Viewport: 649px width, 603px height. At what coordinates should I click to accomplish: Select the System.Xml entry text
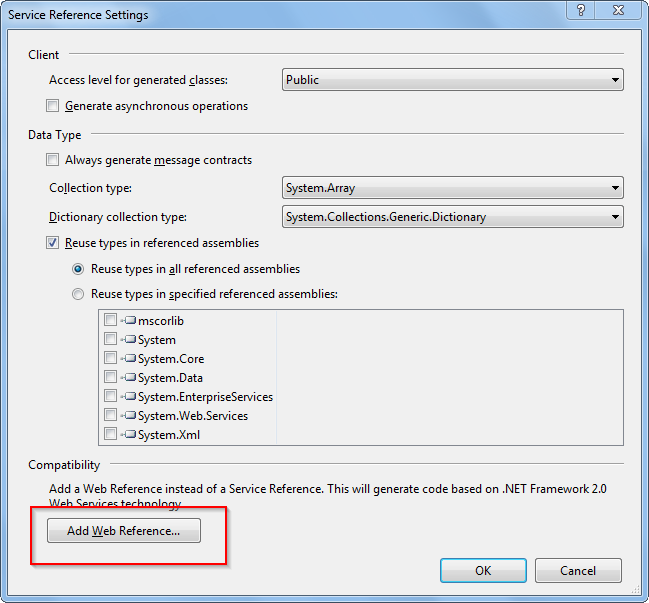click(x=169, y=435)
